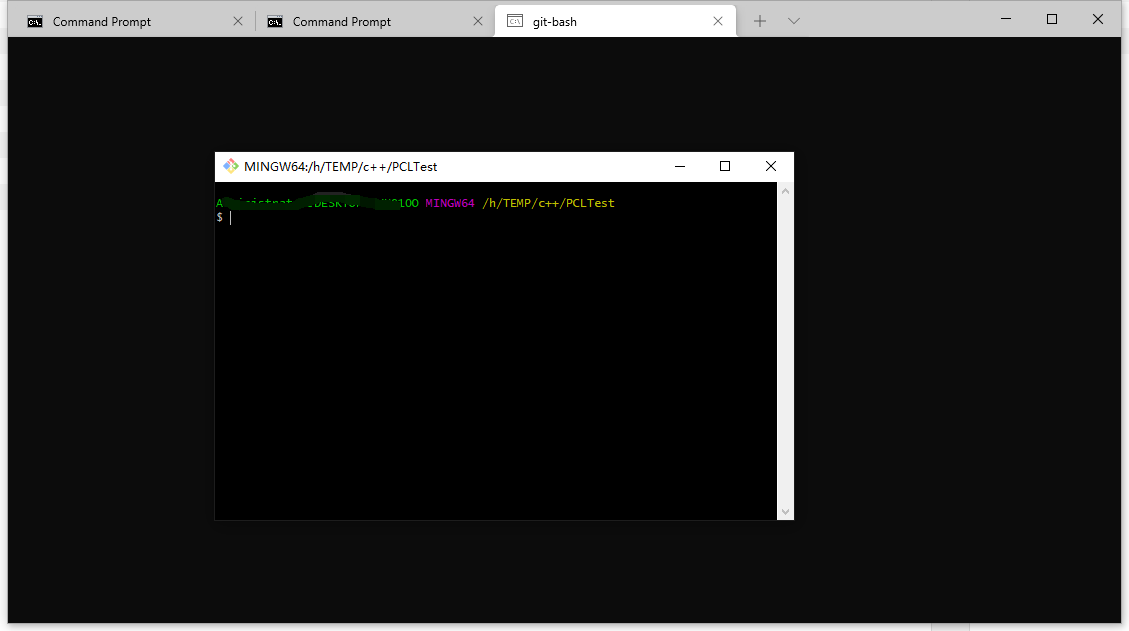The image size is (1129, 631).
Task: Click at the $ prompt line
Action: tap(224, 218)
